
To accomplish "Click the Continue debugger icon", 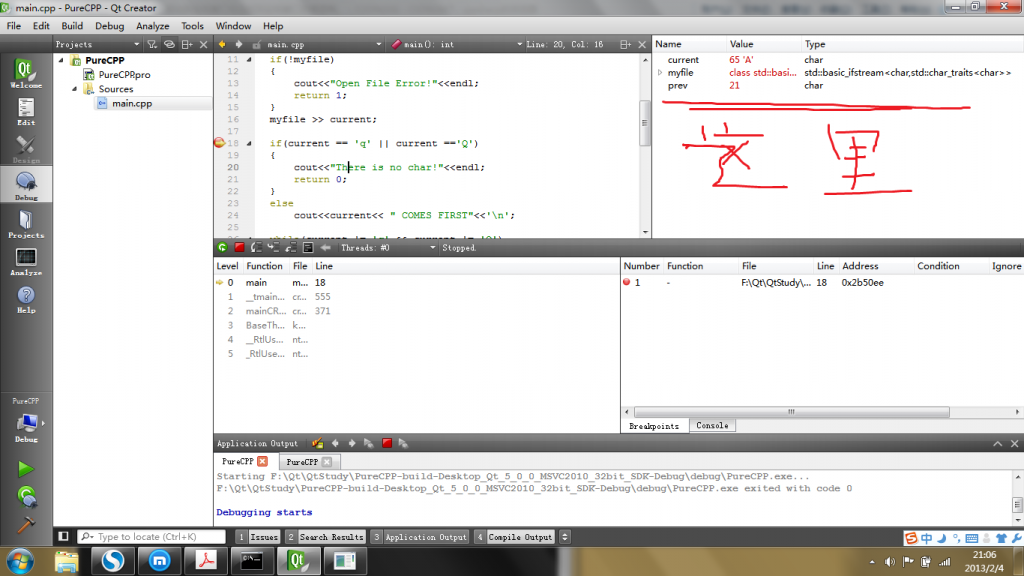I will pyautogui.click(x=222, y=247).
